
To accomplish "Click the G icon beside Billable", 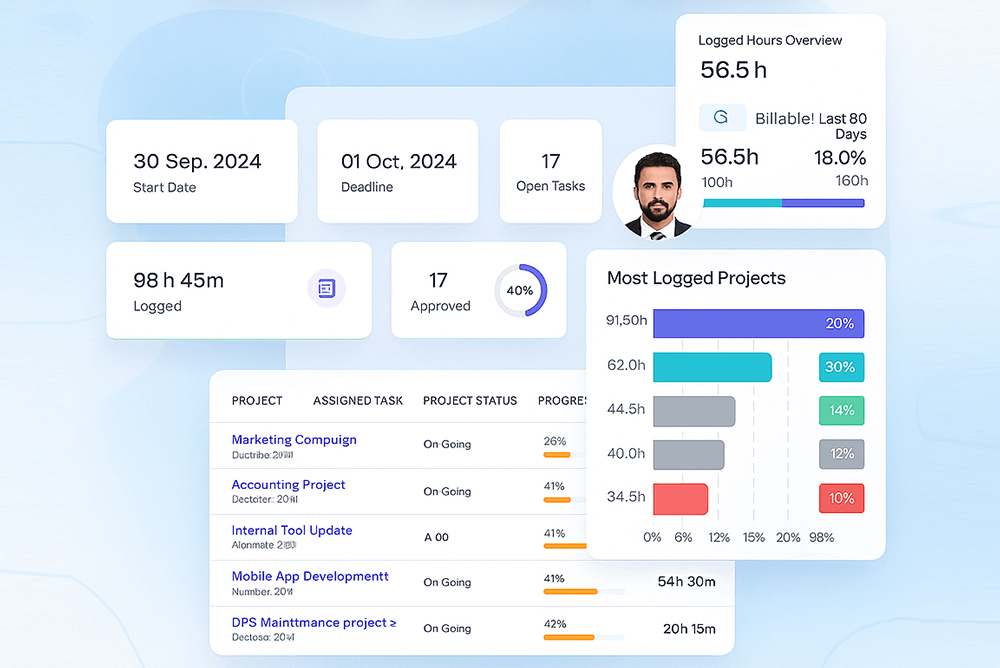I will click(x=722, y=117).
